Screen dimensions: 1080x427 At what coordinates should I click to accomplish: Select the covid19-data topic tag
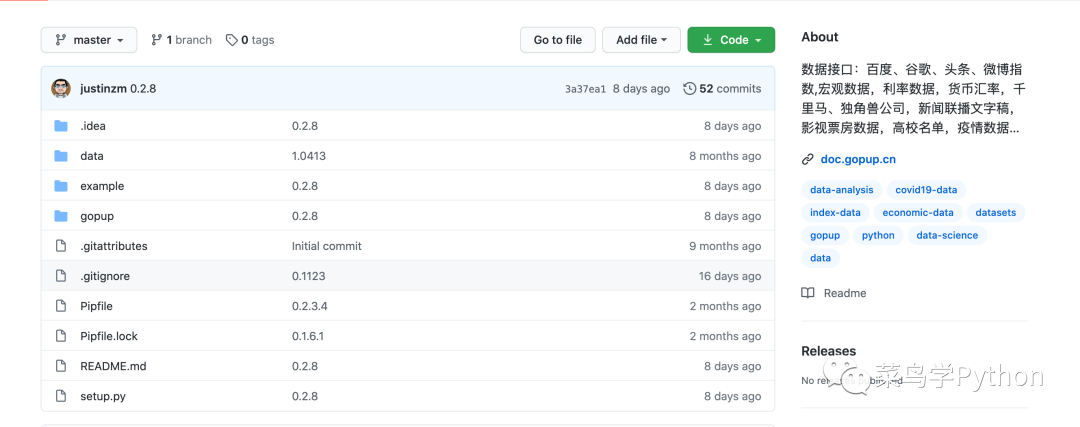(x=925, y=190)
